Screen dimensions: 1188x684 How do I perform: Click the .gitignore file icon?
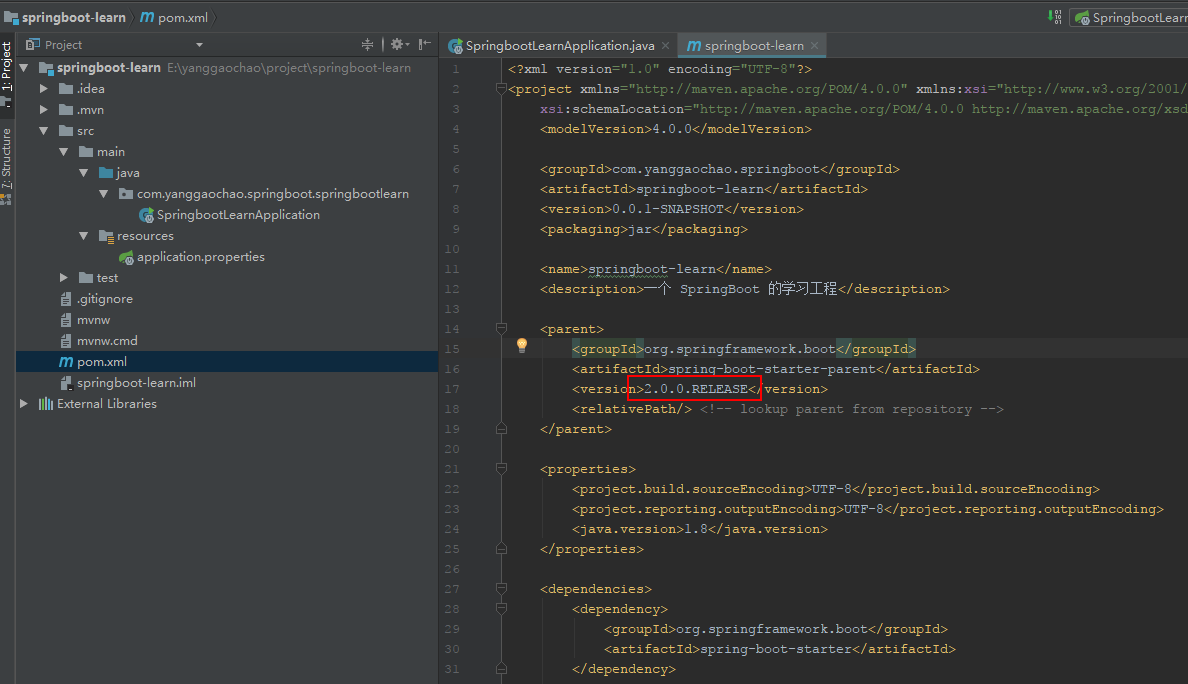pyautogui.click(x=66, y=299)
